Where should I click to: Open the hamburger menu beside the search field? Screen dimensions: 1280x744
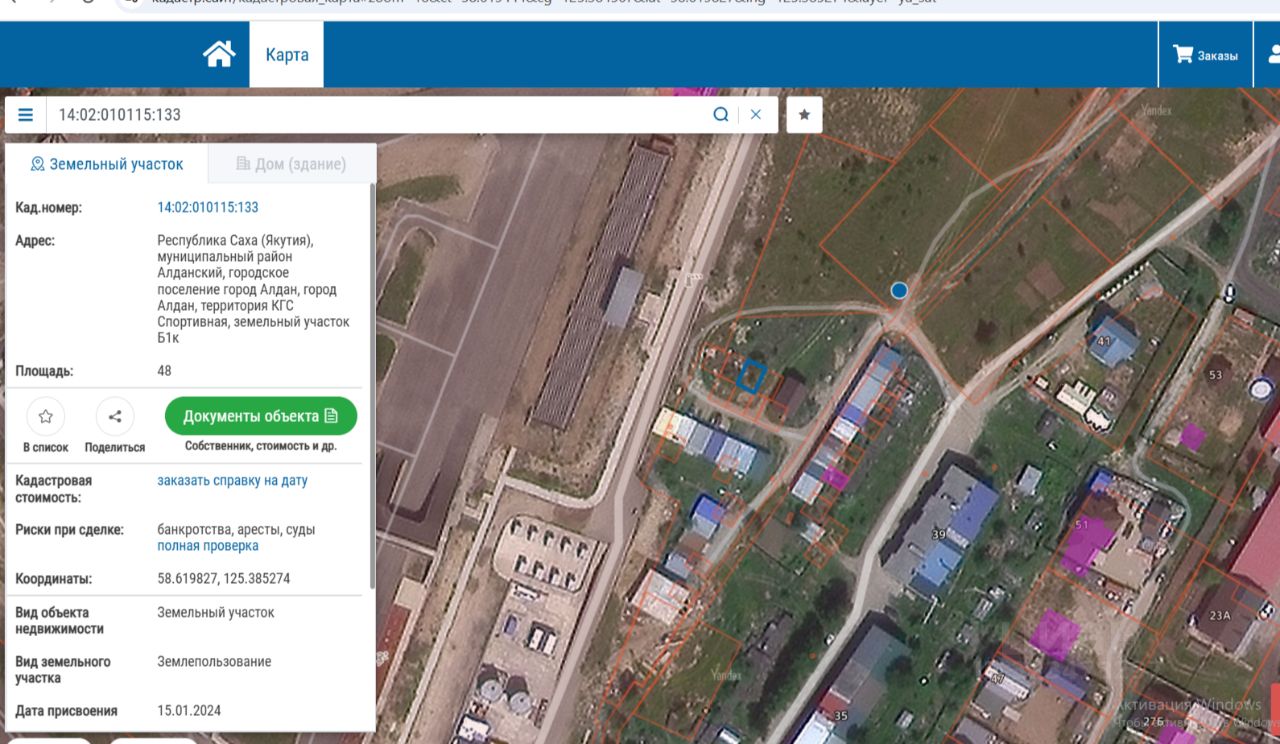click(x=26, y=115)
